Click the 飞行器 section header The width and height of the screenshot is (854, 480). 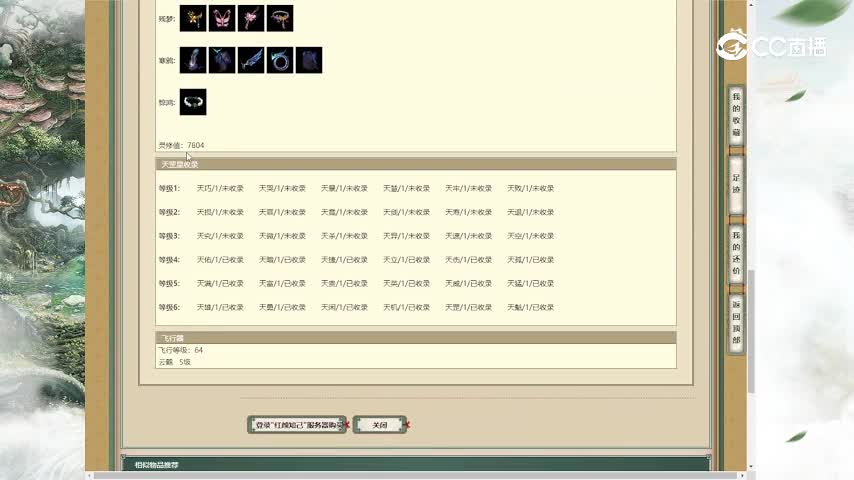[416, 338]
